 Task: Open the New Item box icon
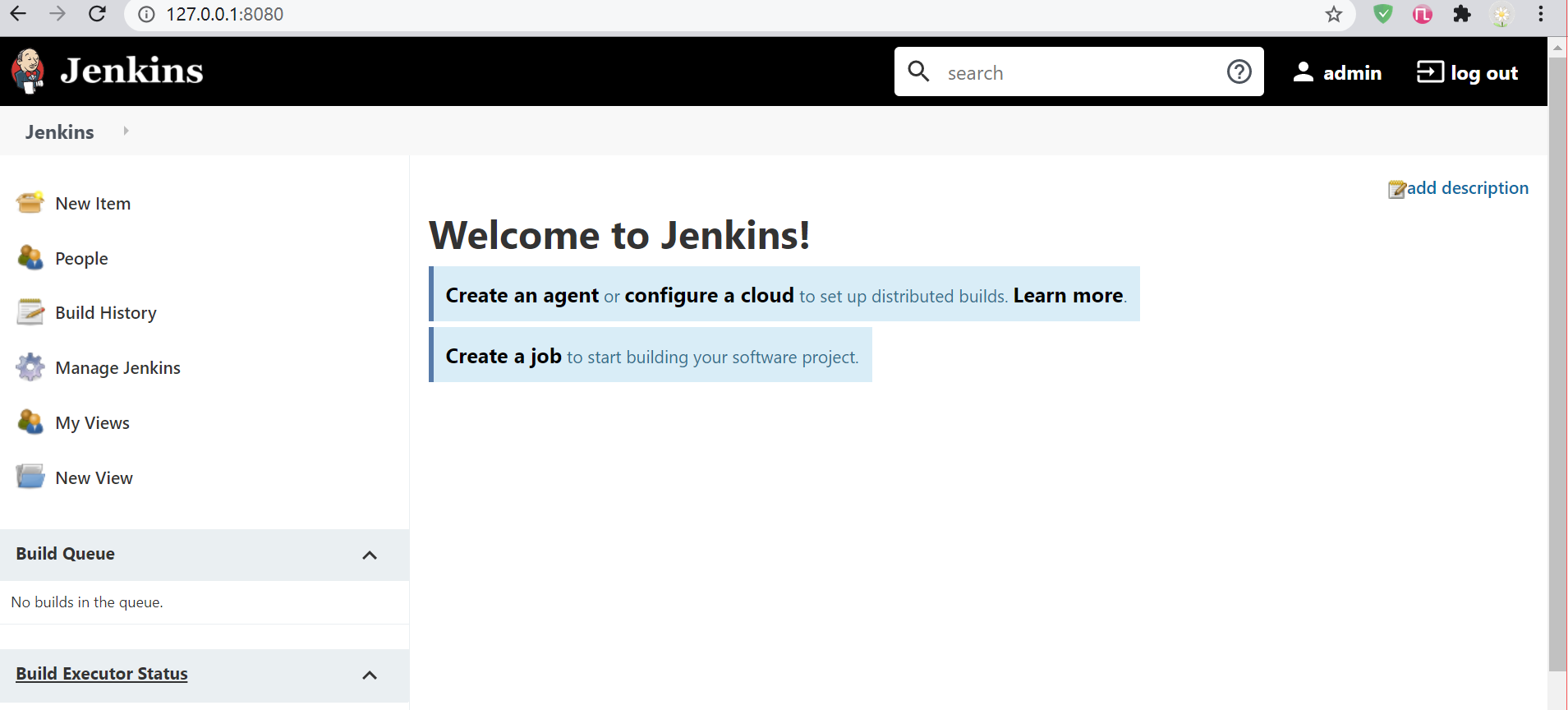tap(30, 202)
